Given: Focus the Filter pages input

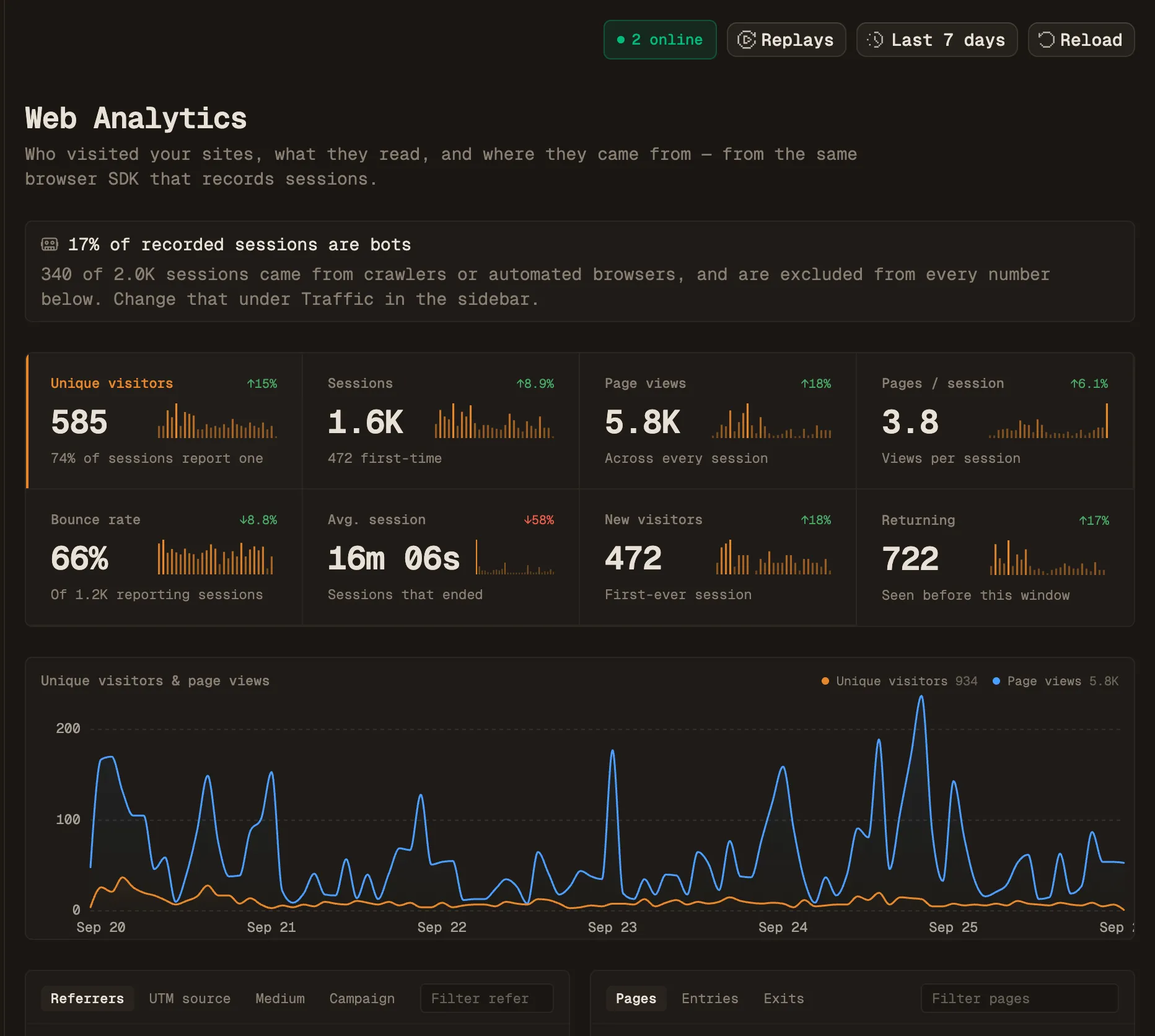Looking at the screenshot, I should click(1019, 998).
